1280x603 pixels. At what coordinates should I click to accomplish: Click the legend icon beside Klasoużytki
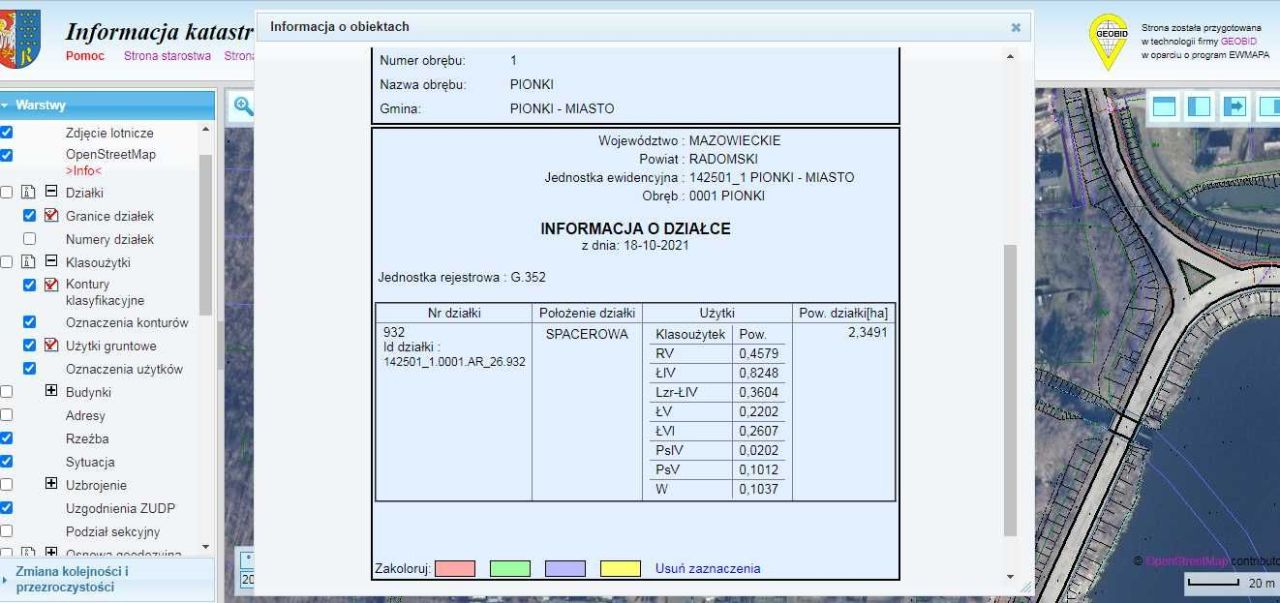pos(30,263)
